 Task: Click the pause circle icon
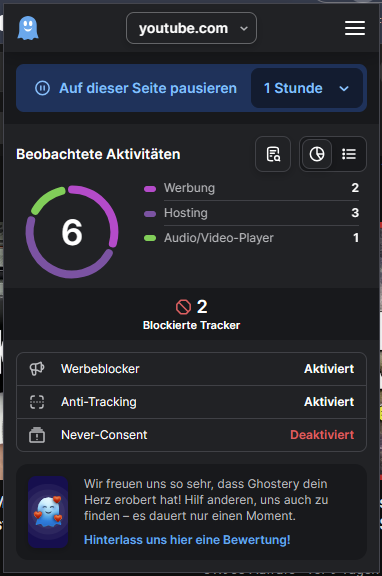point(42,88)
